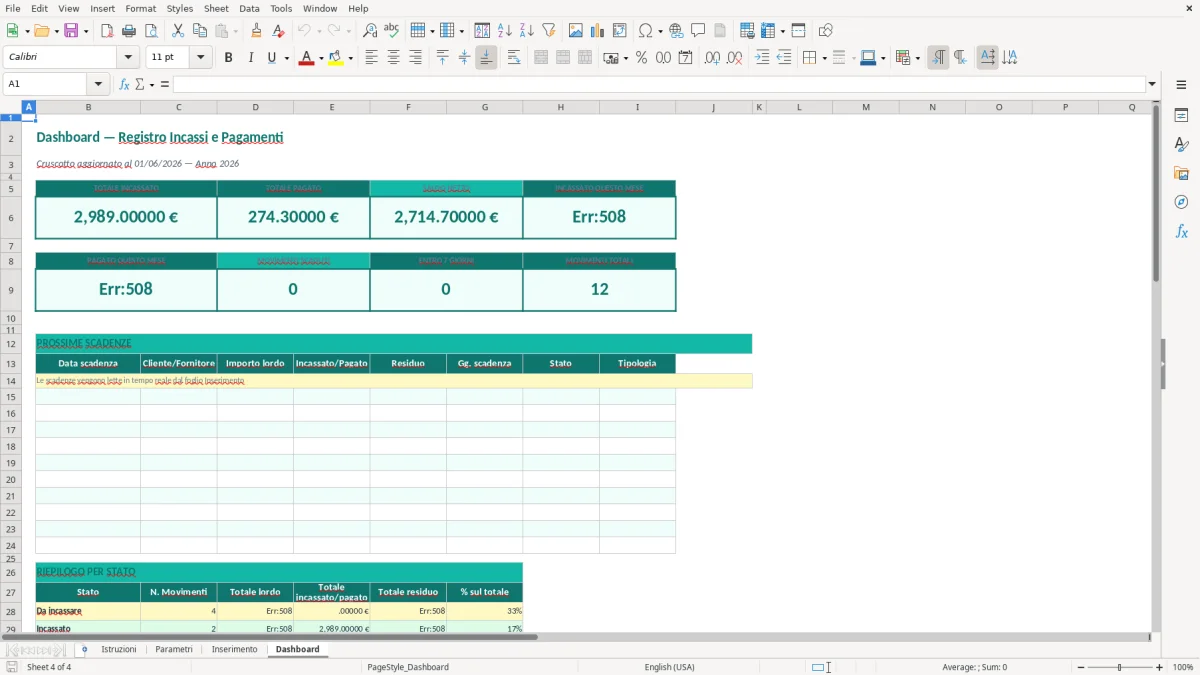Click the 100% zoom level

tap(1183, 667)
